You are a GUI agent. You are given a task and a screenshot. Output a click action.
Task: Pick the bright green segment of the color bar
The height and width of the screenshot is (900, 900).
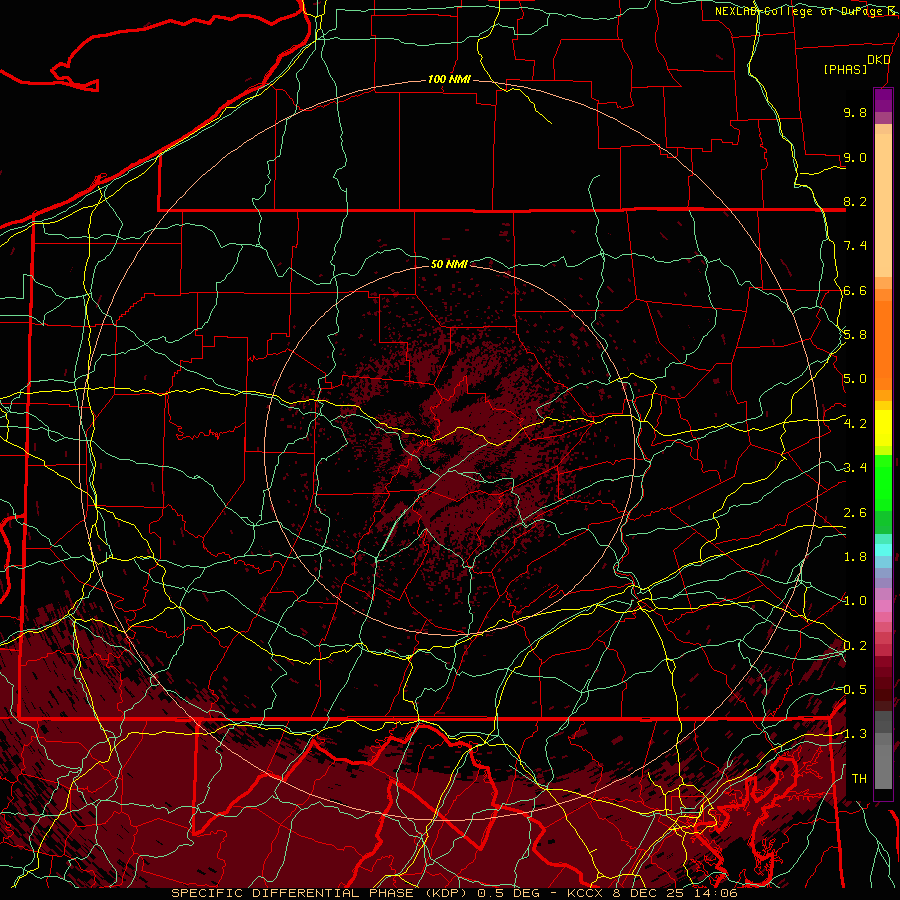pos(883,482)
